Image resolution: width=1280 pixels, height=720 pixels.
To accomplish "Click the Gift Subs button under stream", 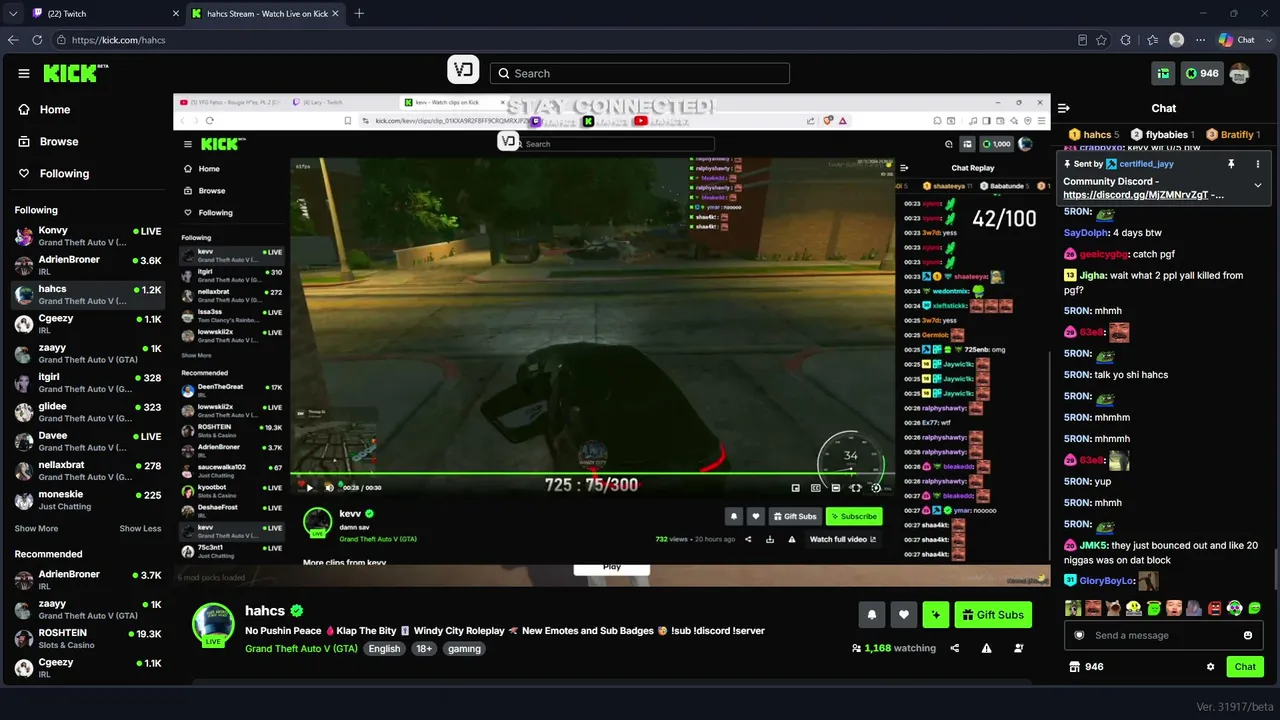I will click(x=993, y=615).
